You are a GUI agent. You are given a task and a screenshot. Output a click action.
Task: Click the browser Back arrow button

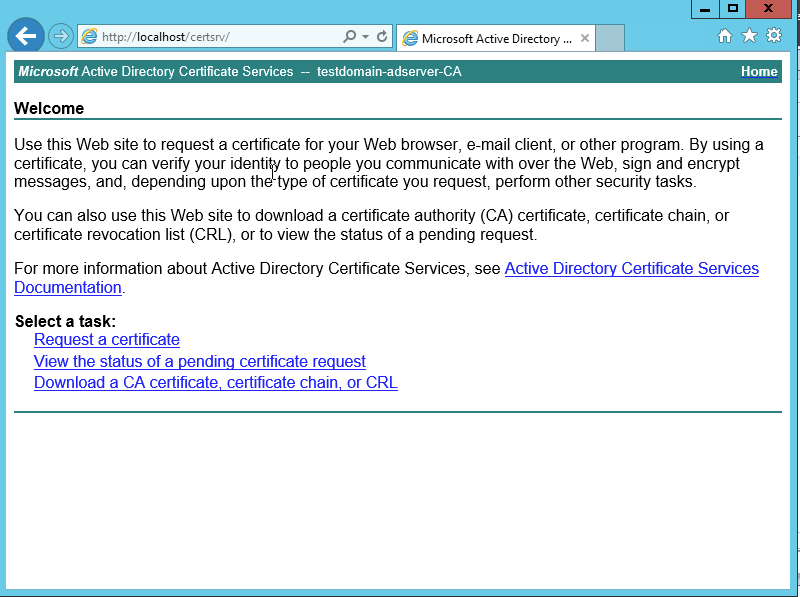click(25, 36)
